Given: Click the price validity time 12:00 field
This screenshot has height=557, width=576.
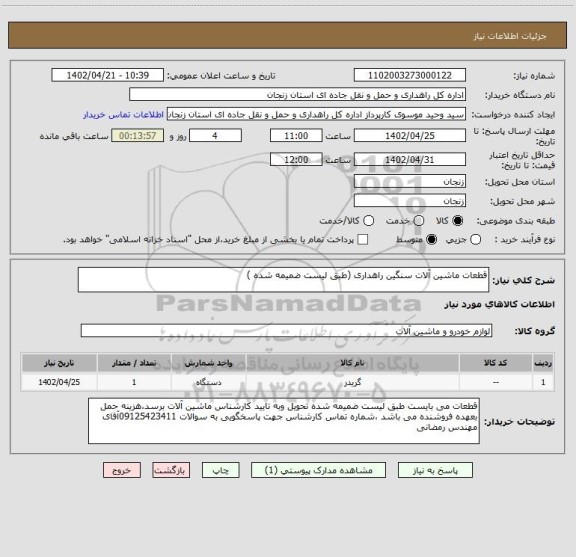Looking at the screenshot, I should (296, 159).
